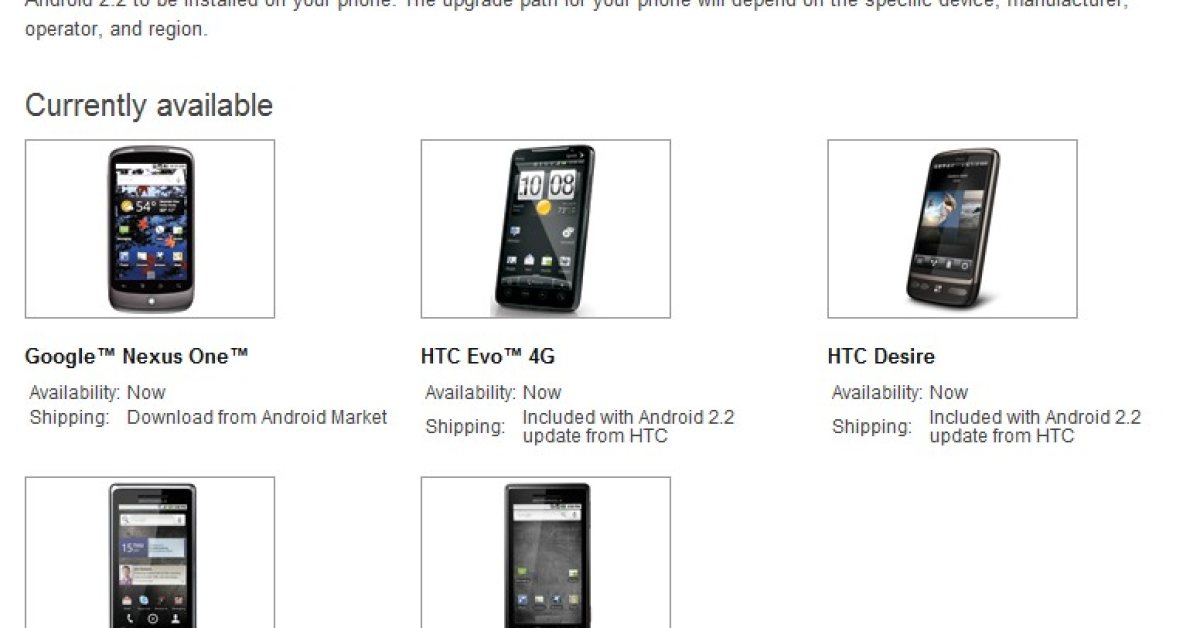This screenshot has height=628, width=1200.
Task: Click Download from Android Market text
Action: tap(257, 418)
